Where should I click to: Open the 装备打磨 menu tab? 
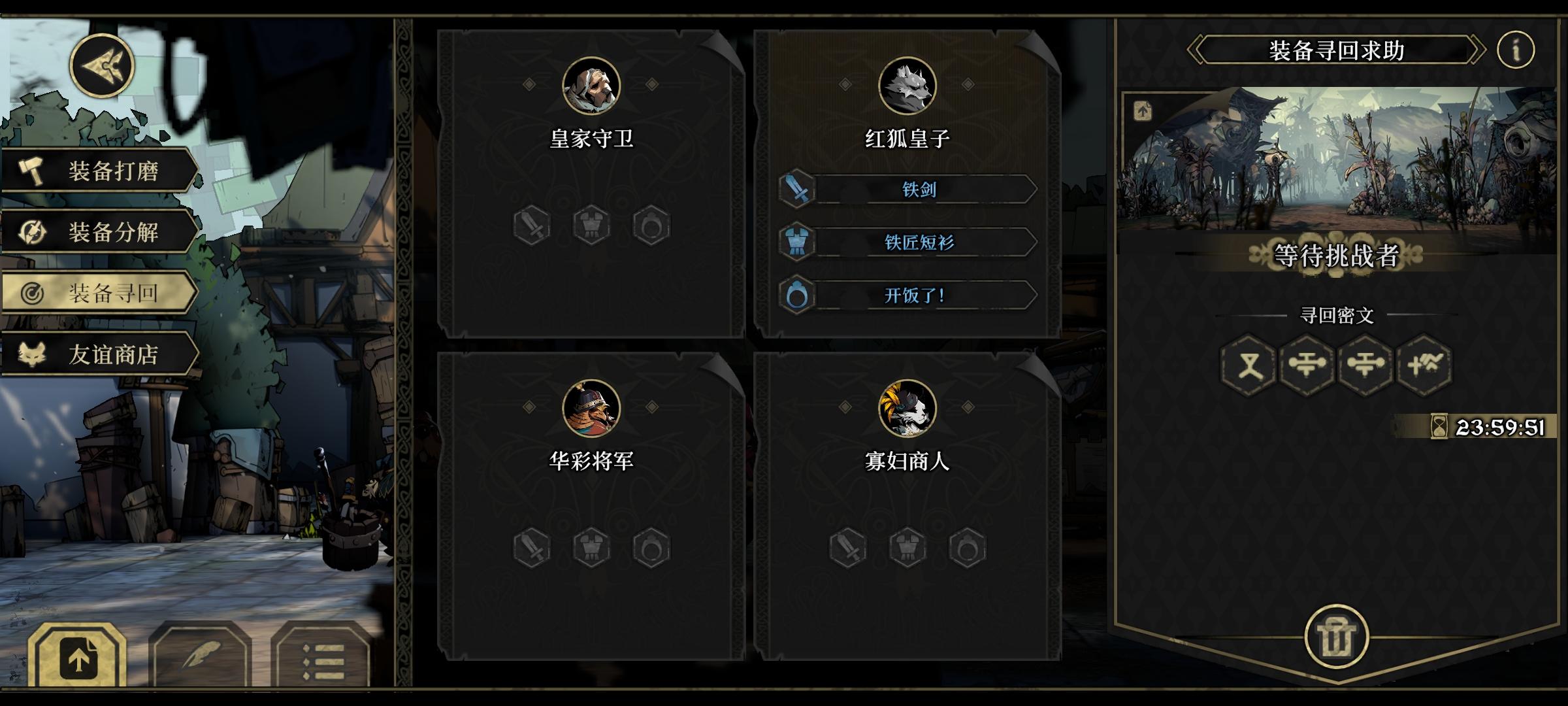click(x=99, y=171)
